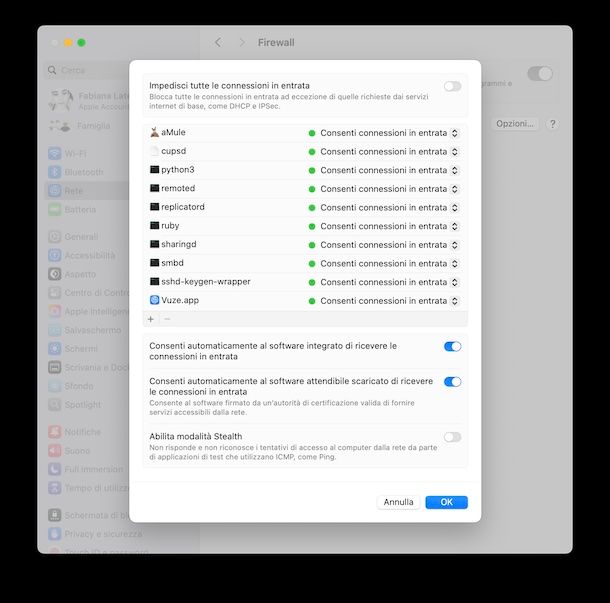
Task: Click the sharingd terminal icon
Action: 154,244
